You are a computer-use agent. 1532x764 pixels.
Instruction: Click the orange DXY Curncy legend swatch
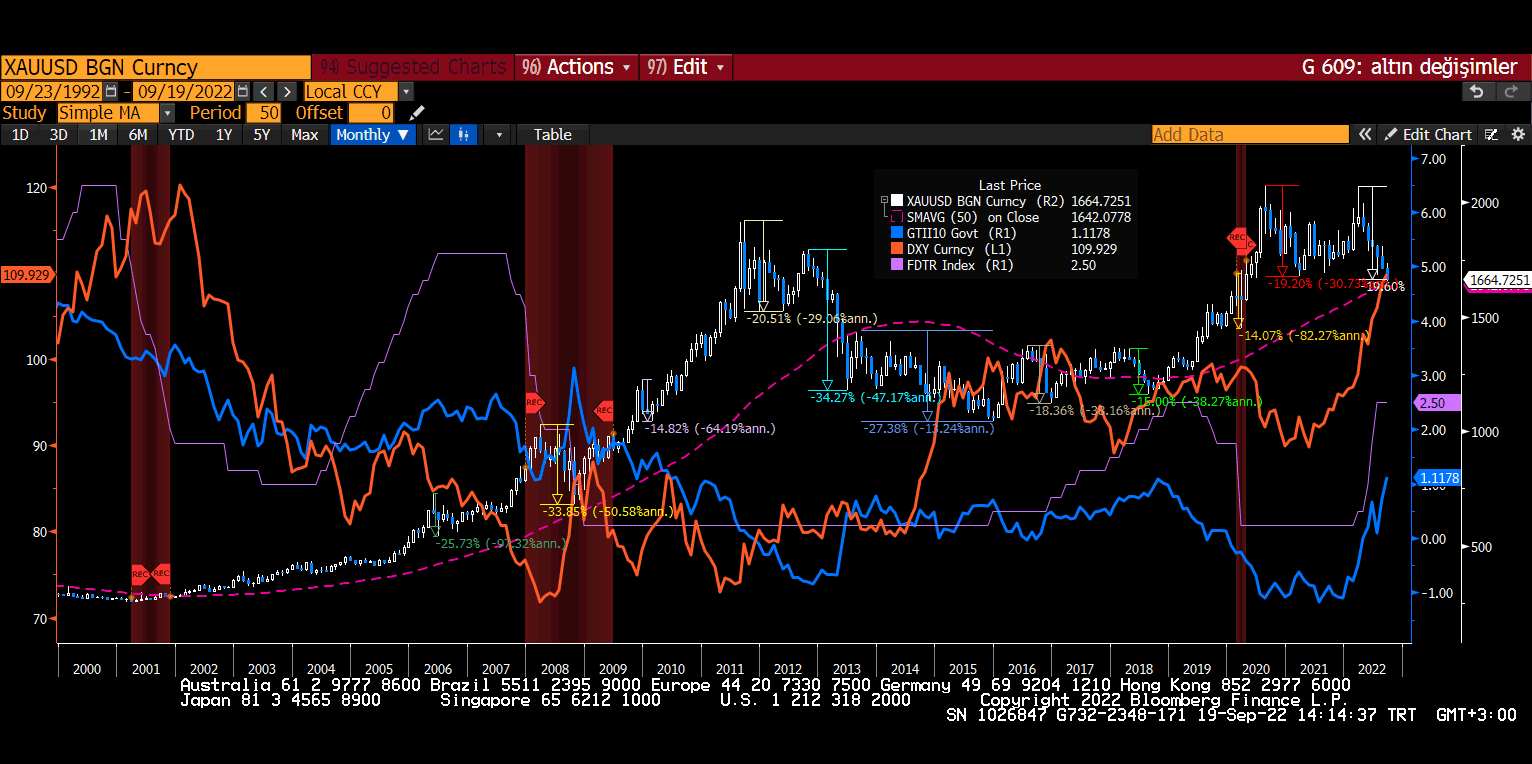click(897, 249)
